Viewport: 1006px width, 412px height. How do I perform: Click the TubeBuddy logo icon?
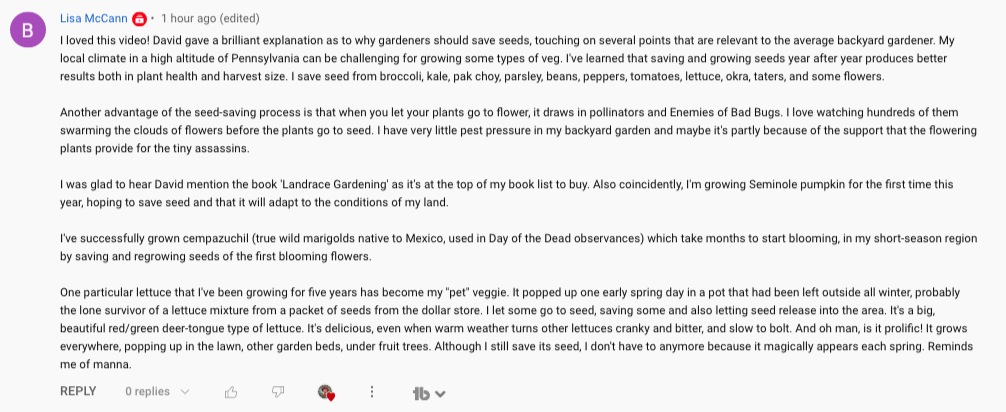coord(420,393)
